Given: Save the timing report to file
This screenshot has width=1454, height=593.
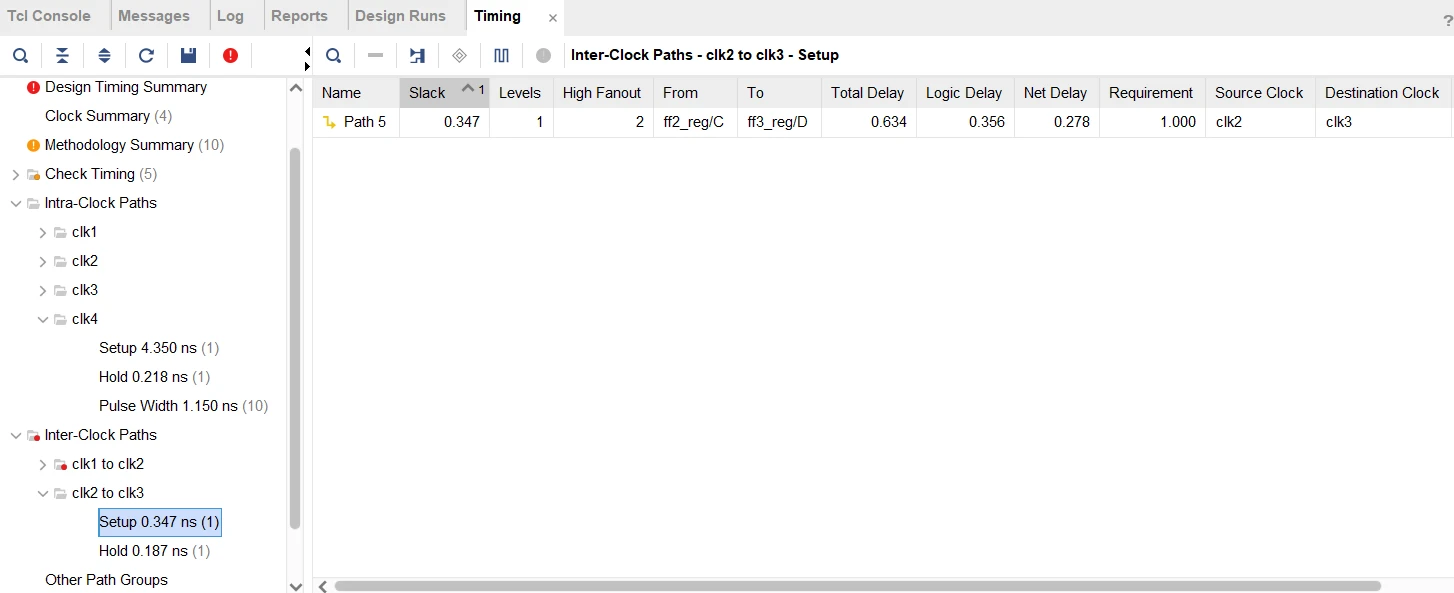Looking at the screenshot, I should point(188,55).
